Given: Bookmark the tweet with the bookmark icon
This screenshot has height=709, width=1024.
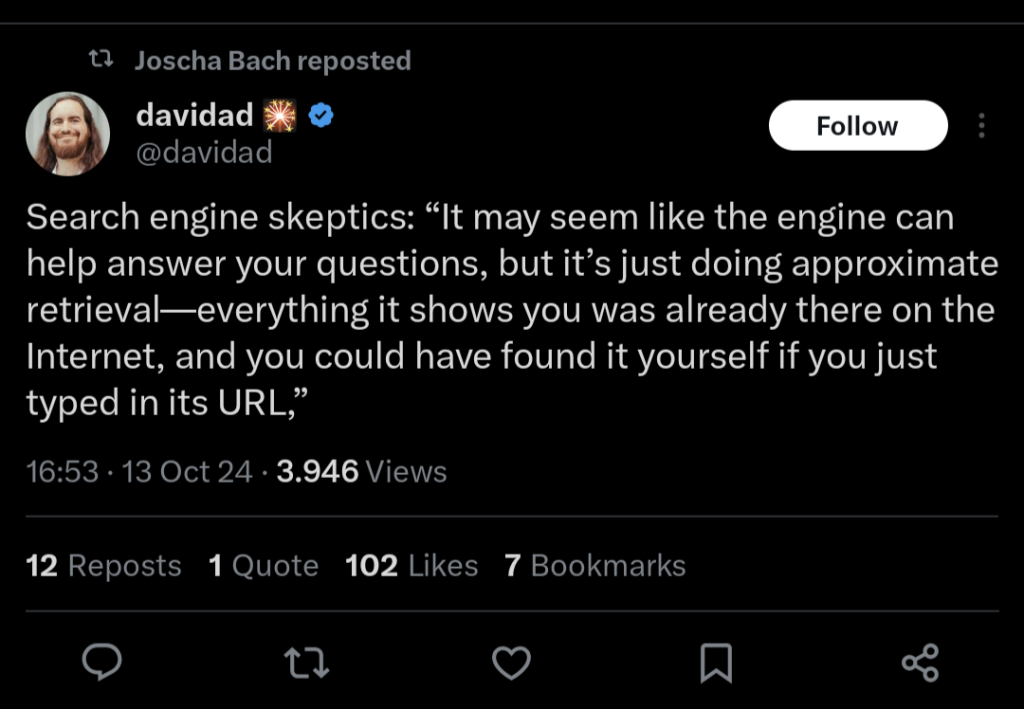Looking at the screenshot, I should click(716, 663).
